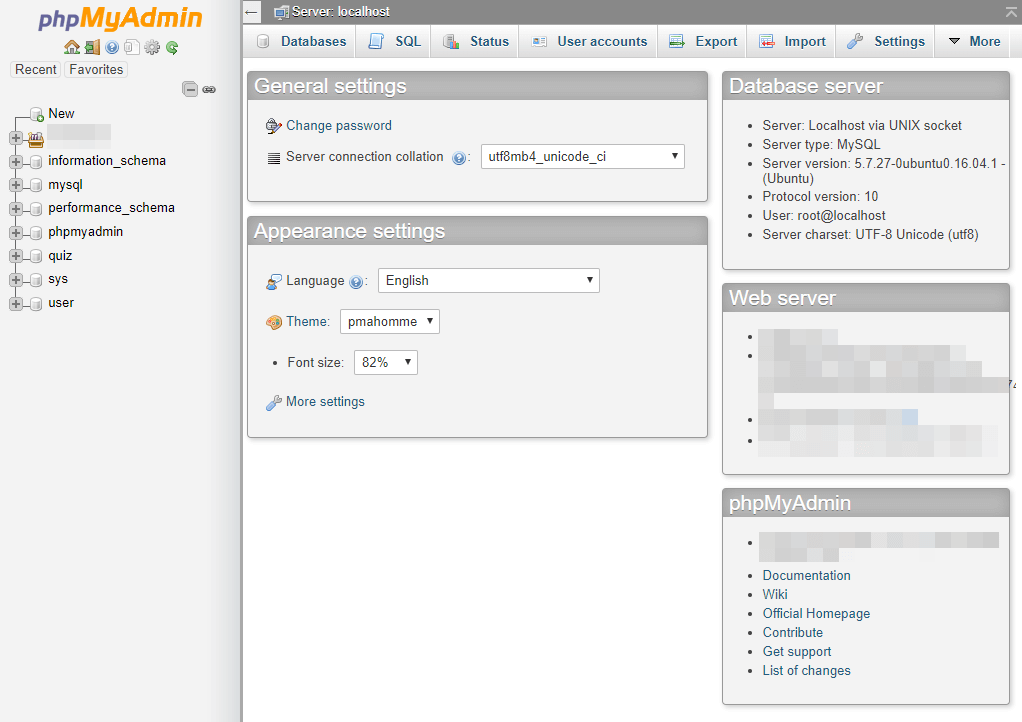Expand the mysql database node
This screenshot has height=722, width=1022.
pyautogui.click(x=16, y=184)
